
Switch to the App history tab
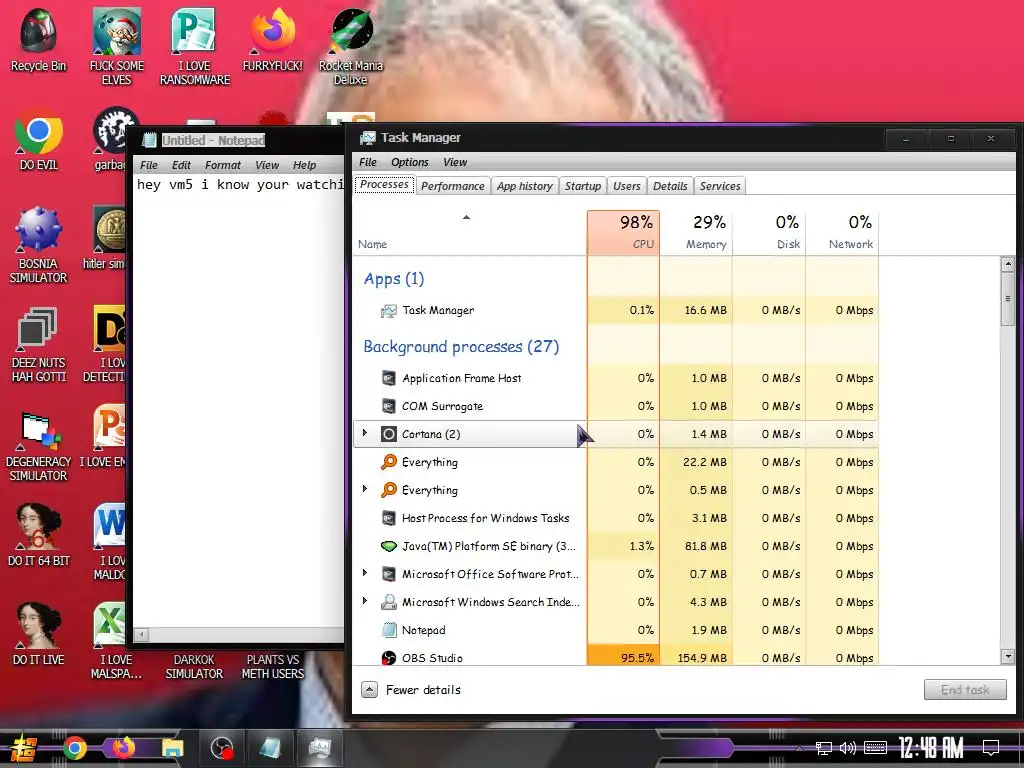tap(524, 186)
